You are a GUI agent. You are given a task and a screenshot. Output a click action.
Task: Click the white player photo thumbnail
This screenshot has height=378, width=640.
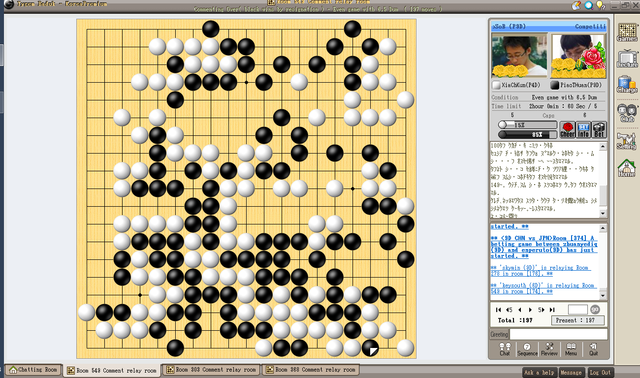pyautogui.click(x=519, y=56)
